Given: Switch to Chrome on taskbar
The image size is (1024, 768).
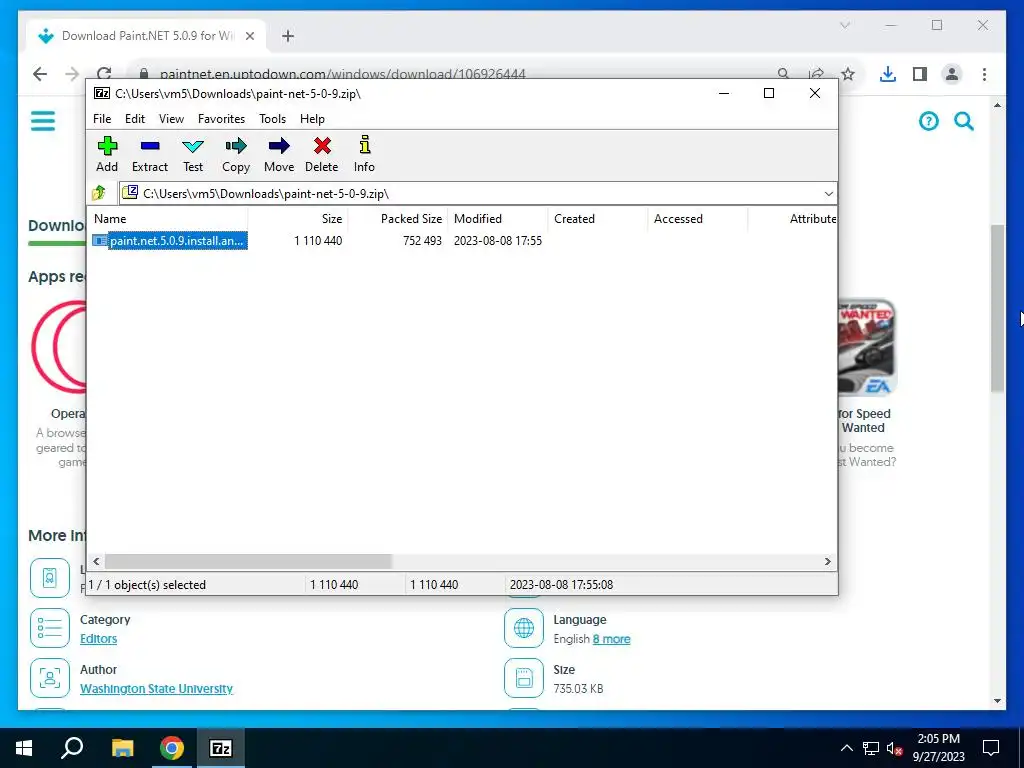Looking at the screenshot, I should (x=172, y=748).
